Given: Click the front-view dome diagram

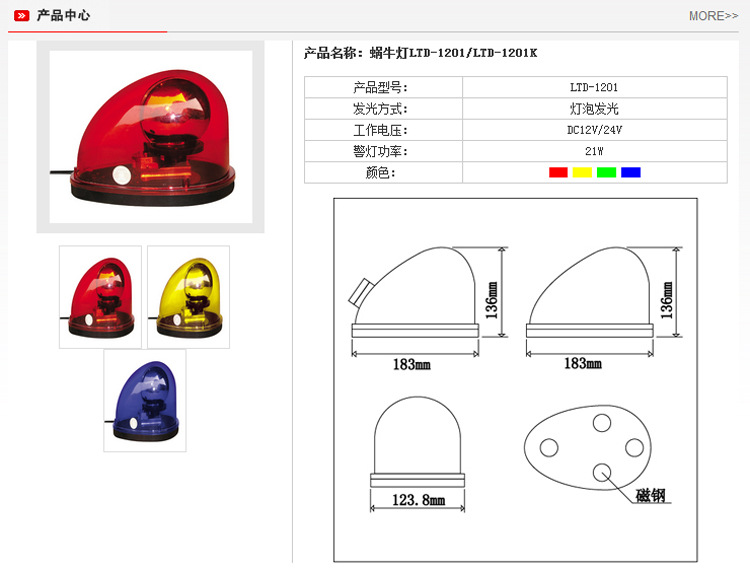Looking at the screenshot, I should tap(418, 442).
